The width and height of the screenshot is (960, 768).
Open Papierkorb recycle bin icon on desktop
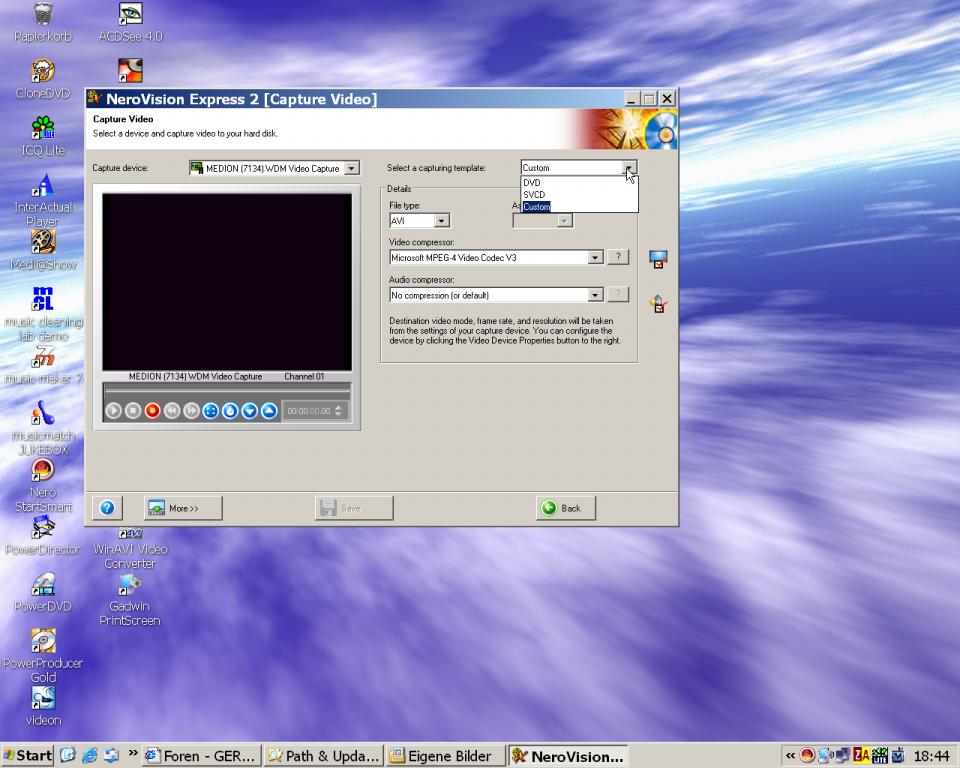(43, 23)
